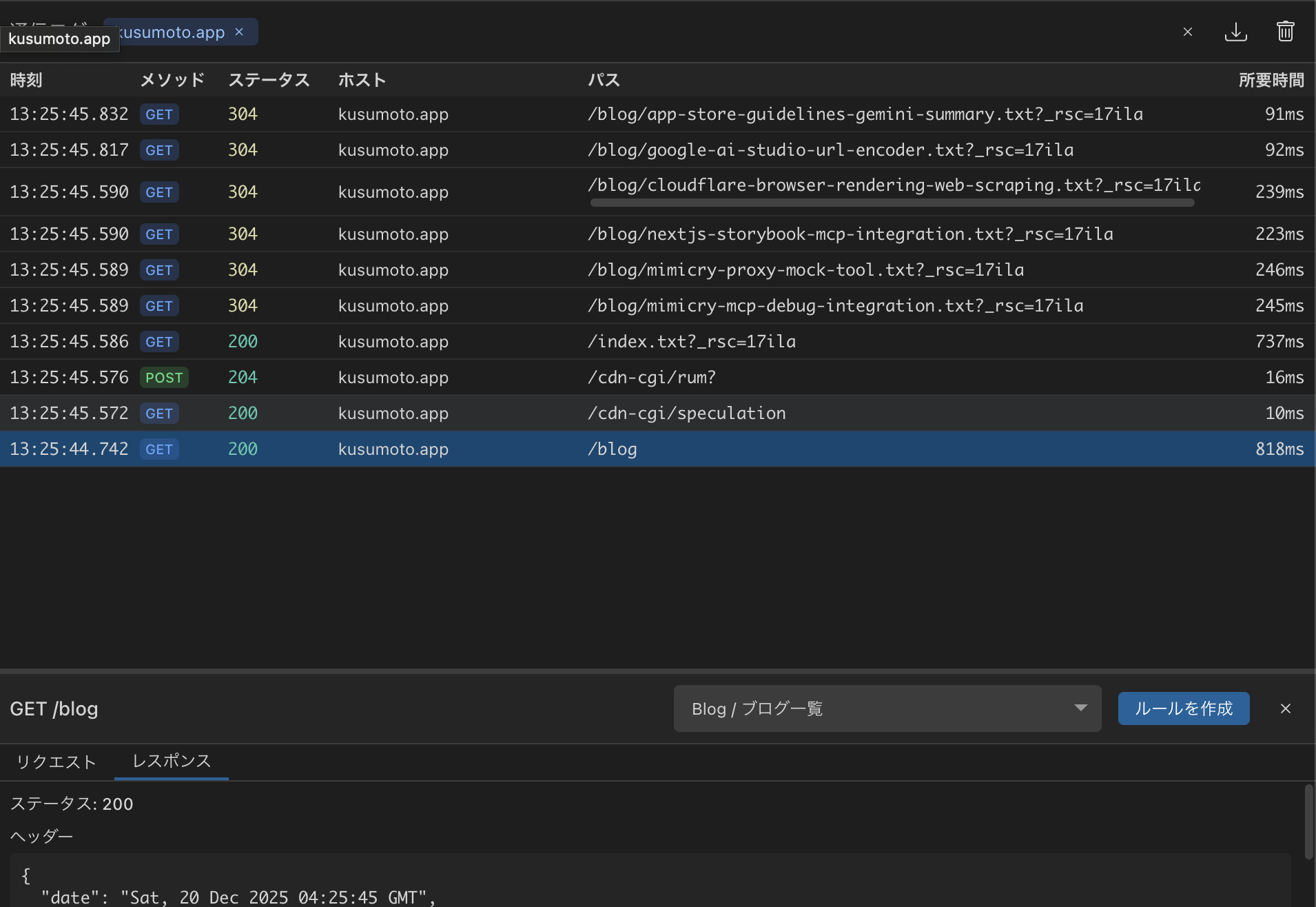This screenshot has height=907, width=1316.
Task: Clear the filter with the top X icon
Action: tap(1188, 32)
